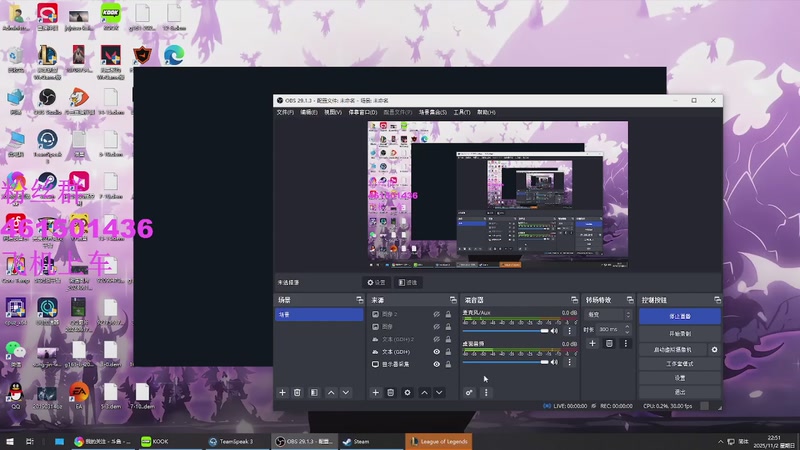Hide display capture source via eye icon
800x450 pixels.
(437, 364)
